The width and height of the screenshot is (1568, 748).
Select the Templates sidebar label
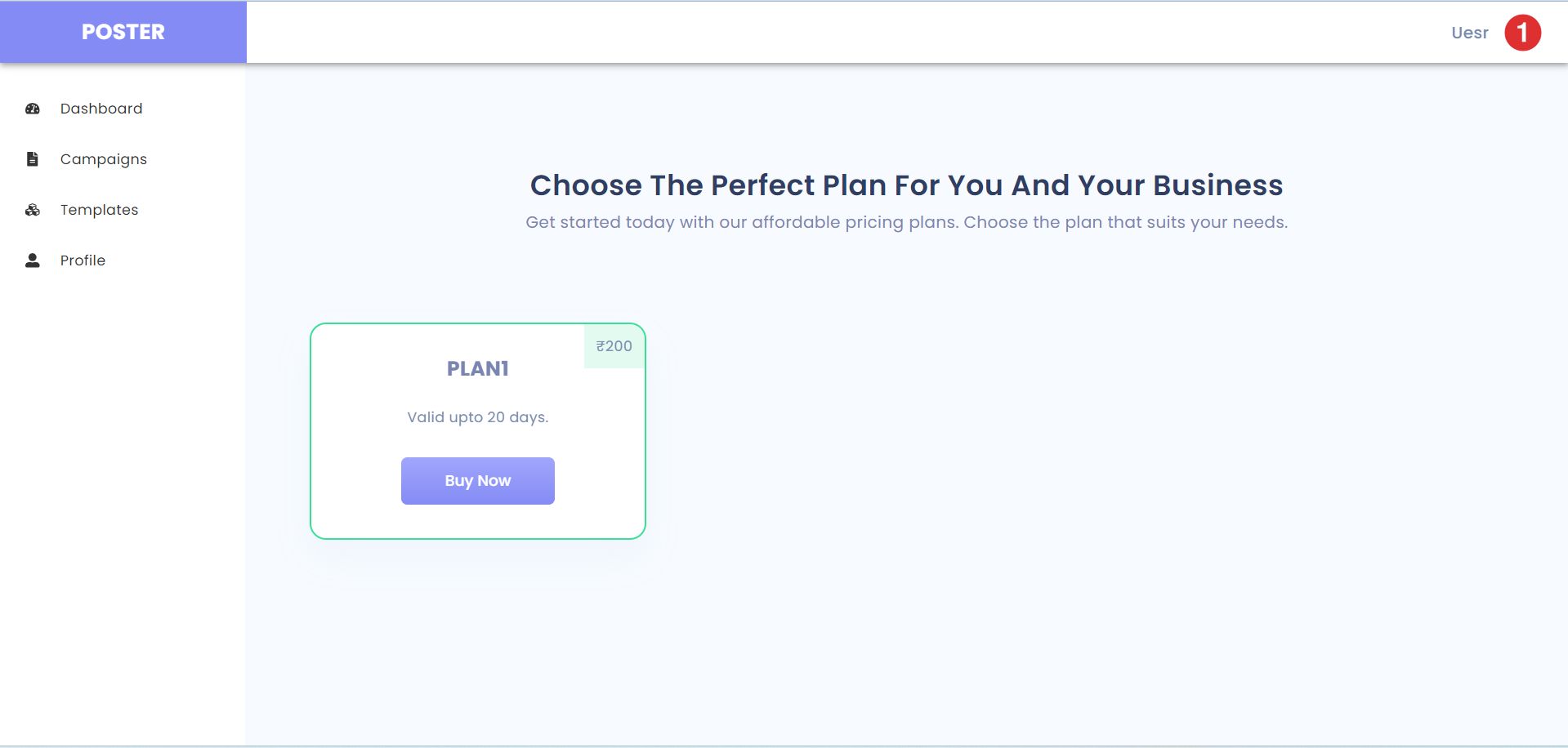(99, 210)
